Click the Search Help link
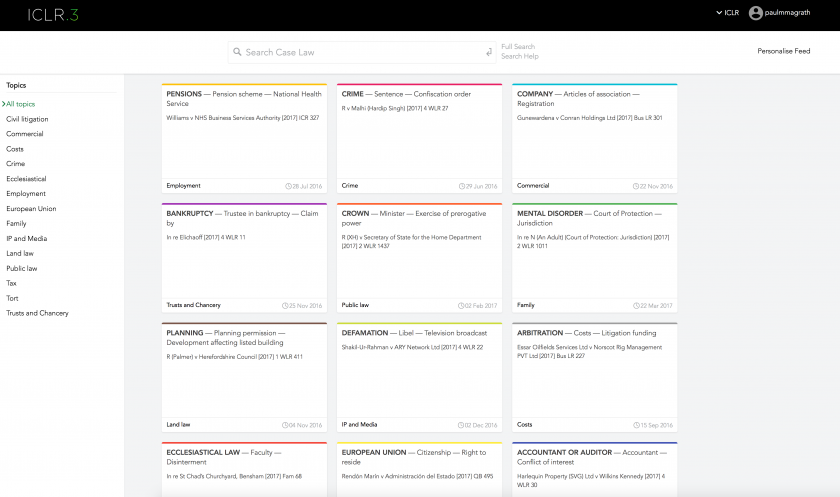This screenshot has width=840, height=497. (x=519, y=57)
